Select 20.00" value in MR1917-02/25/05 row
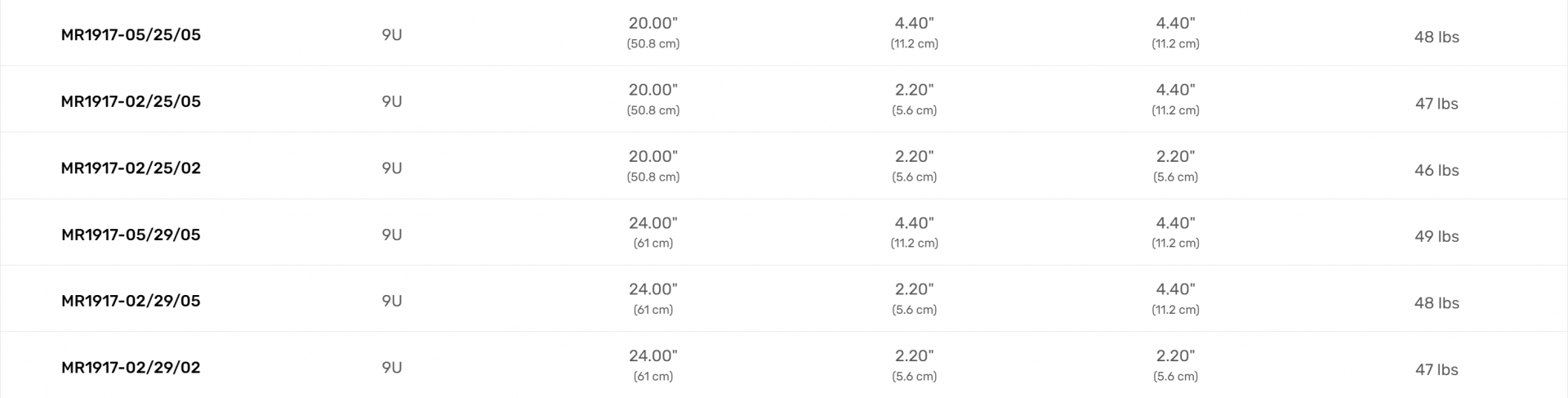The height and width of the screenshot is (398, 1568). 653,90
